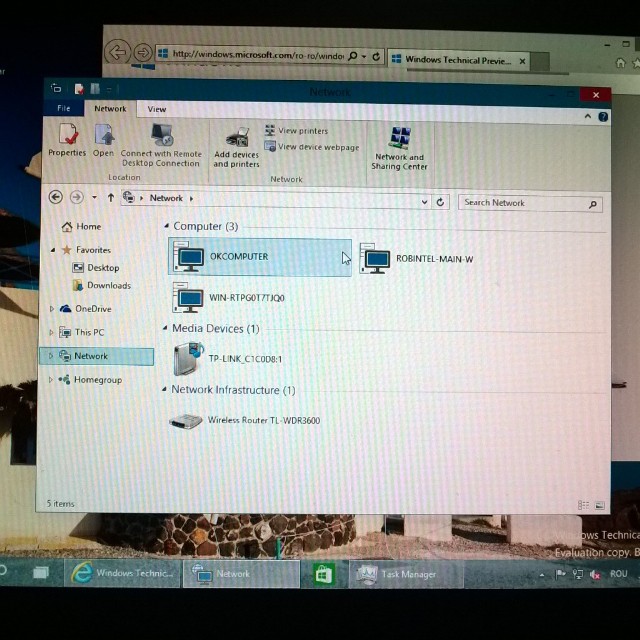Viewport: 640px width, 640px height.
Task: Connect with Remote Desktop Connection
Action: pyautogui.click(x=161, y=145)
